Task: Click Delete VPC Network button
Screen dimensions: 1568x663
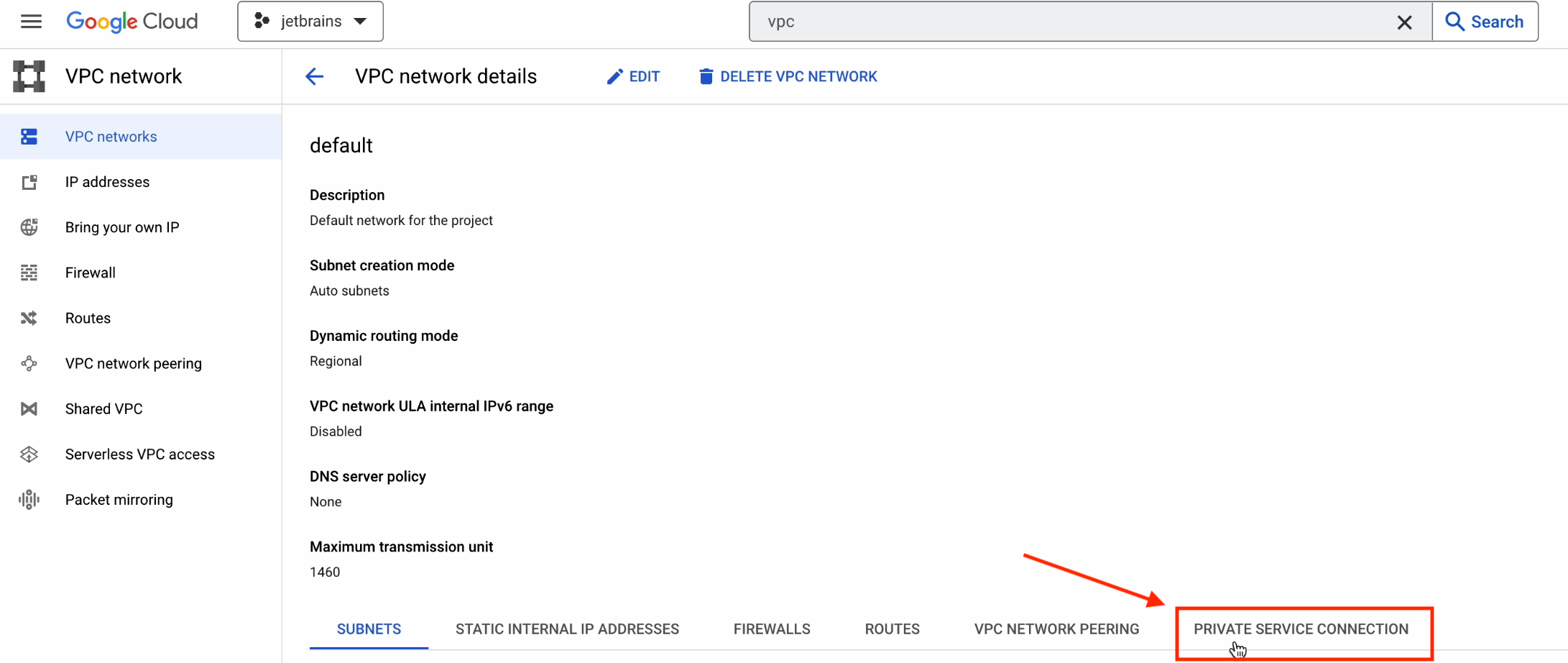Action: 788,76
